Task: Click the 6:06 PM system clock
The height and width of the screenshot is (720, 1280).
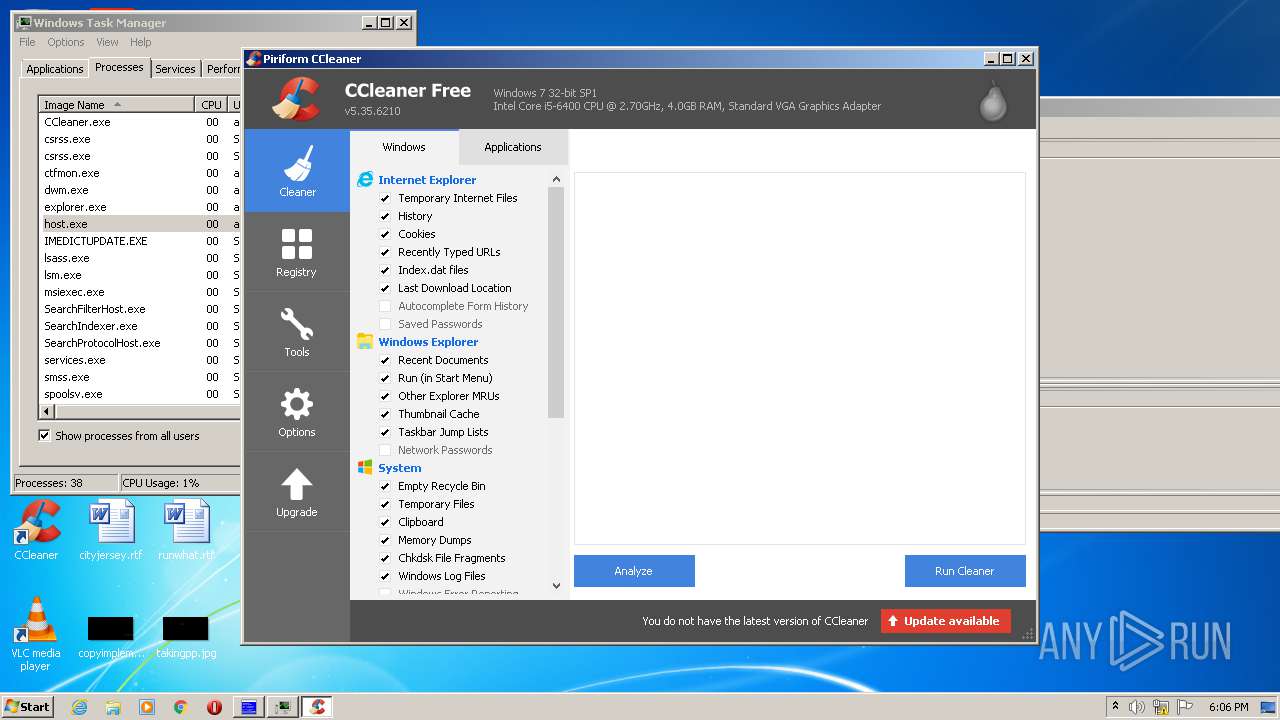Action: pyautogui.click(x=1228, y=707)
